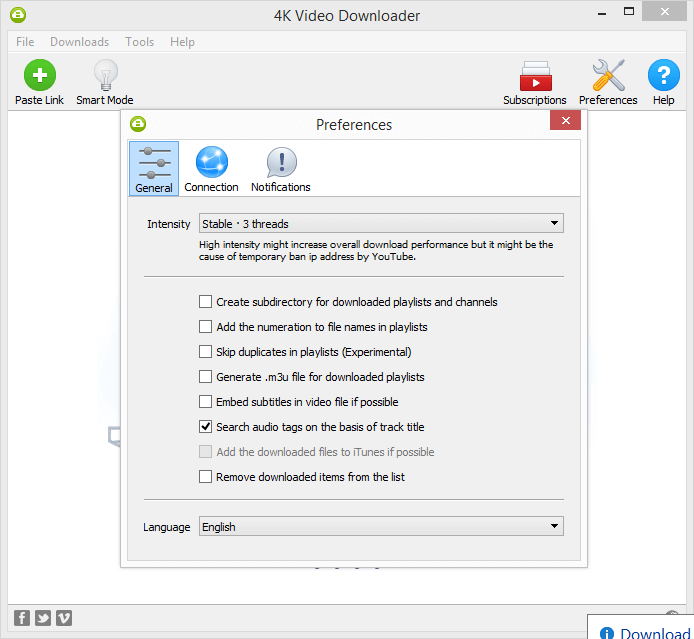Minimize the 4K Video Downloader window

tap(602, 13)
